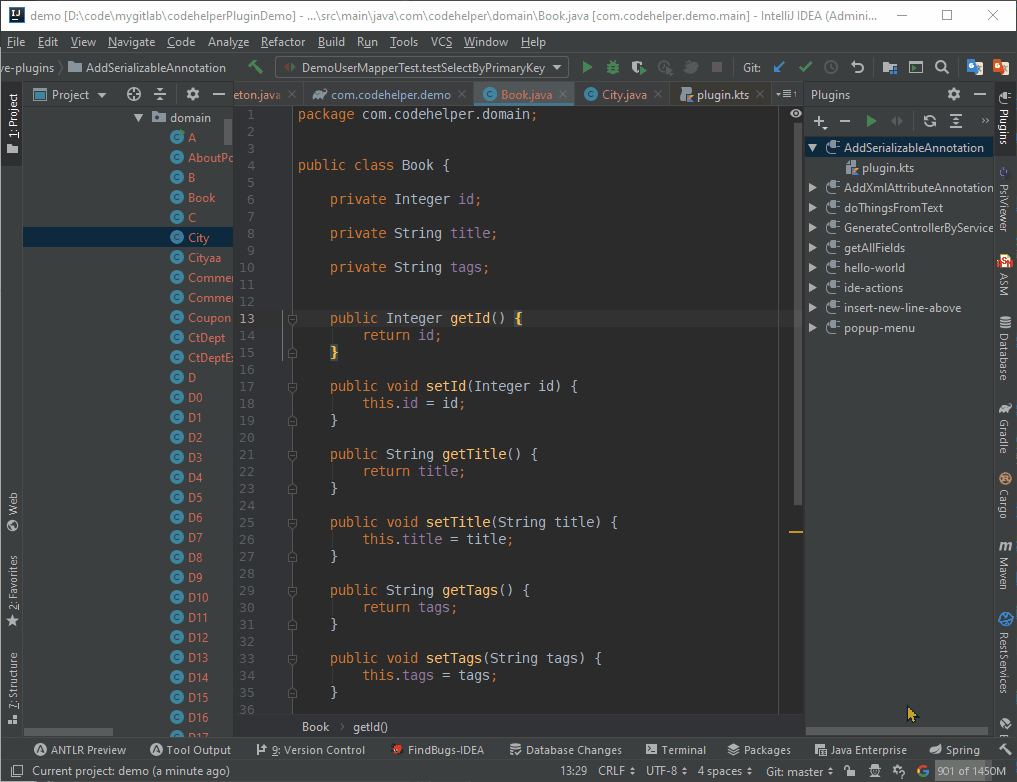Open the Refactor menu

(283, 42)
